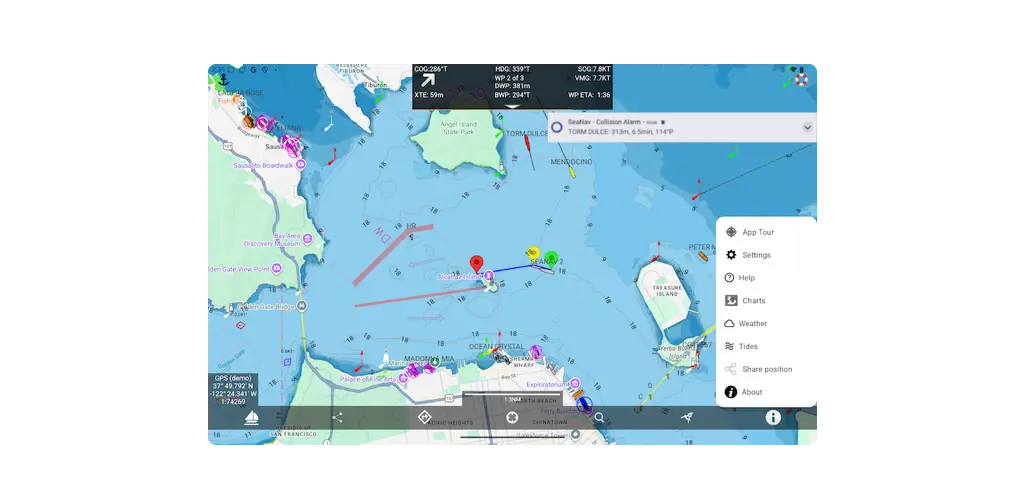Collapse the navigation data panel arrow
Image resolution: width=1024 pixels, height=500 pixels.
(513, 106)
